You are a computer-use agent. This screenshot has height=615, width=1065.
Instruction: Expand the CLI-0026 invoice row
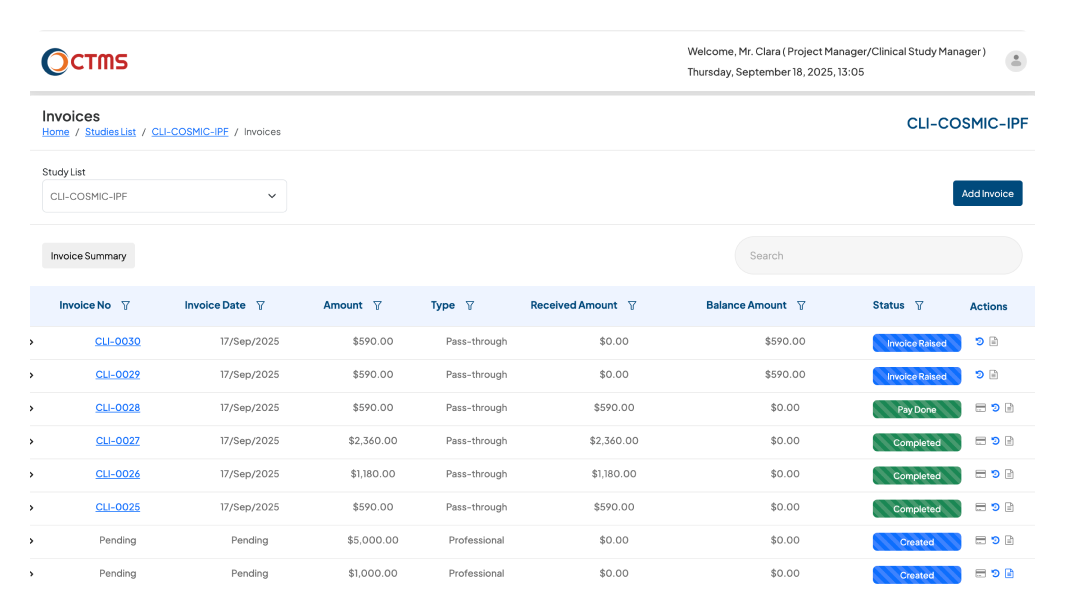click(30, 474)
